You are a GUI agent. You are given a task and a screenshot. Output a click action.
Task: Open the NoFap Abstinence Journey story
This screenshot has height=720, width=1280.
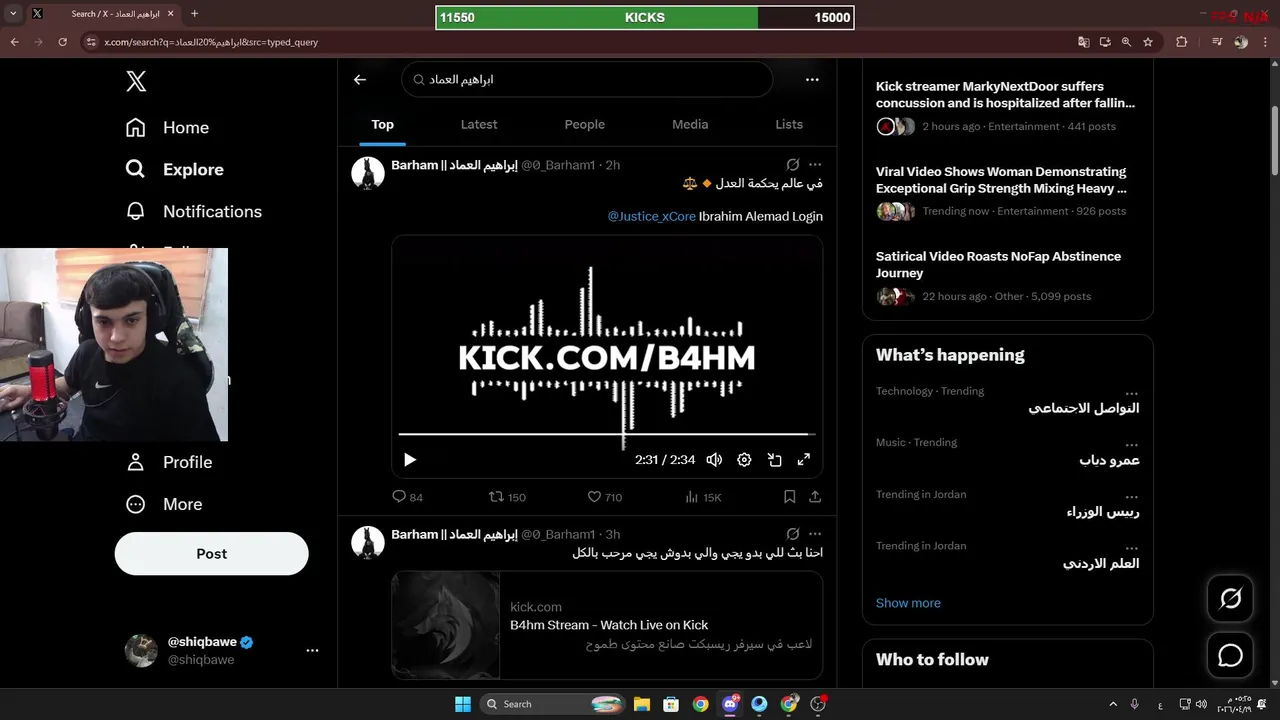1007,276
